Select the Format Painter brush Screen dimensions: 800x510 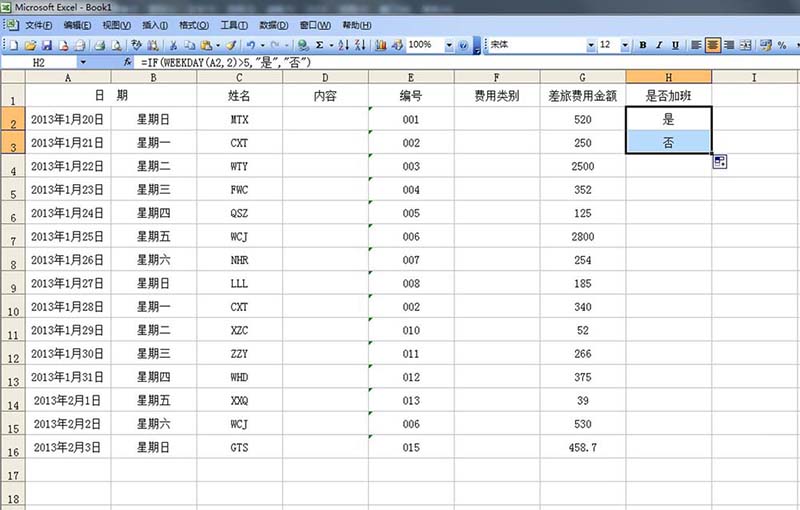231,45
